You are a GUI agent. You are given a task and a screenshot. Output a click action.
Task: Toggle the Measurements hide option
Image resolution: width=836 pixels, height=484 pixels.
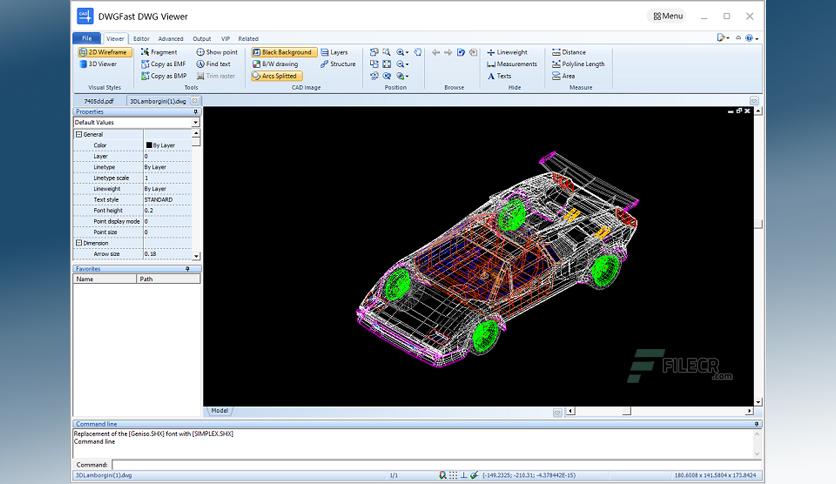tap(512, 64)
